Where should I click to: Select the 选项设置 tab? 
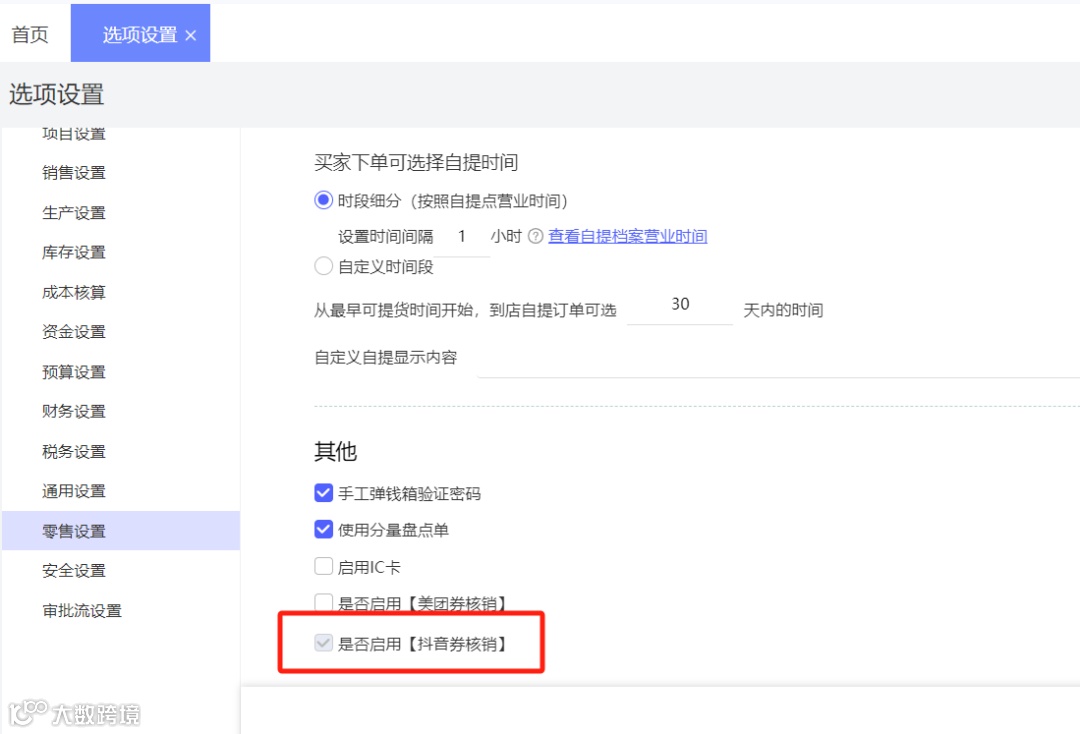tap(141, 33)
